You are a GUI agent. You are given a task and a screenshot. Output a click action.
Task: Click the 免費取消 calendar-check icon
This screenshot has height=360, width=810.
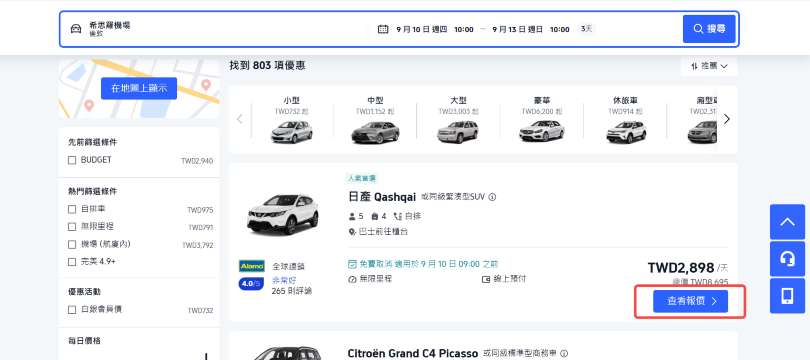pyautogui.click(x=352, y=264)
